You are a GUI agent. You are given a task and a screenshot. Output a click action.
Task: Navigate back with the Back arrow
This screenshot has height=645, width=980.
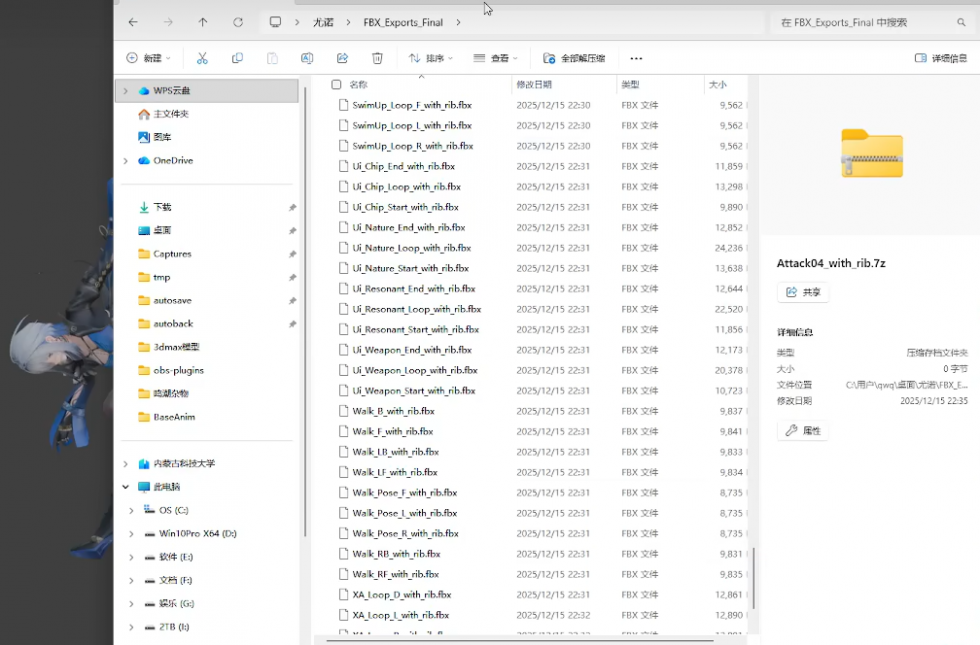133,22
